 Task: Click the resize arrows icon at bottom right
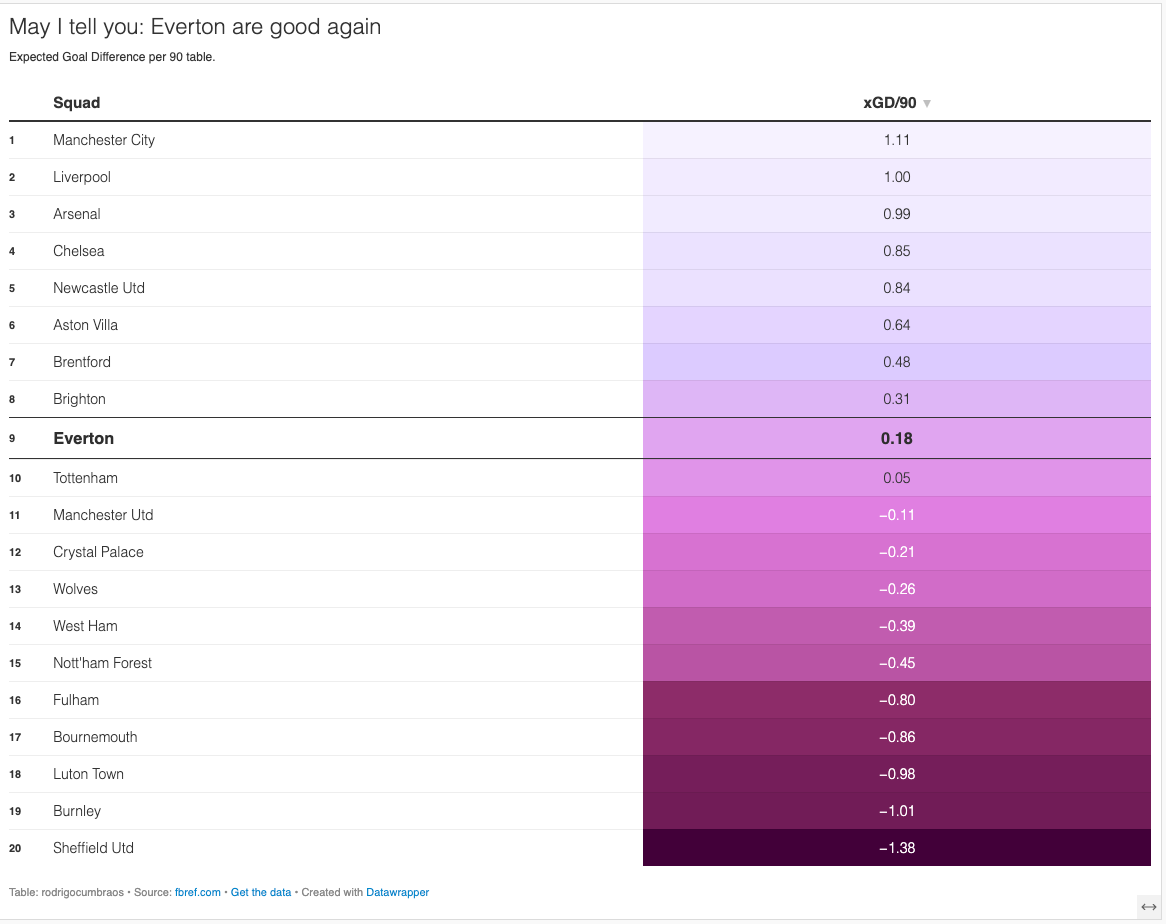(x=1149, y=907)
